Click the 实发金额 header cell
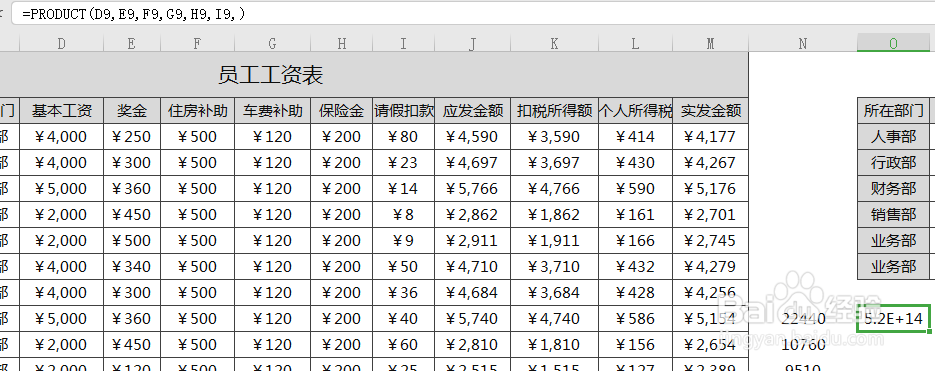This screenshot has width=935, height=371. (x=710, y=110)
